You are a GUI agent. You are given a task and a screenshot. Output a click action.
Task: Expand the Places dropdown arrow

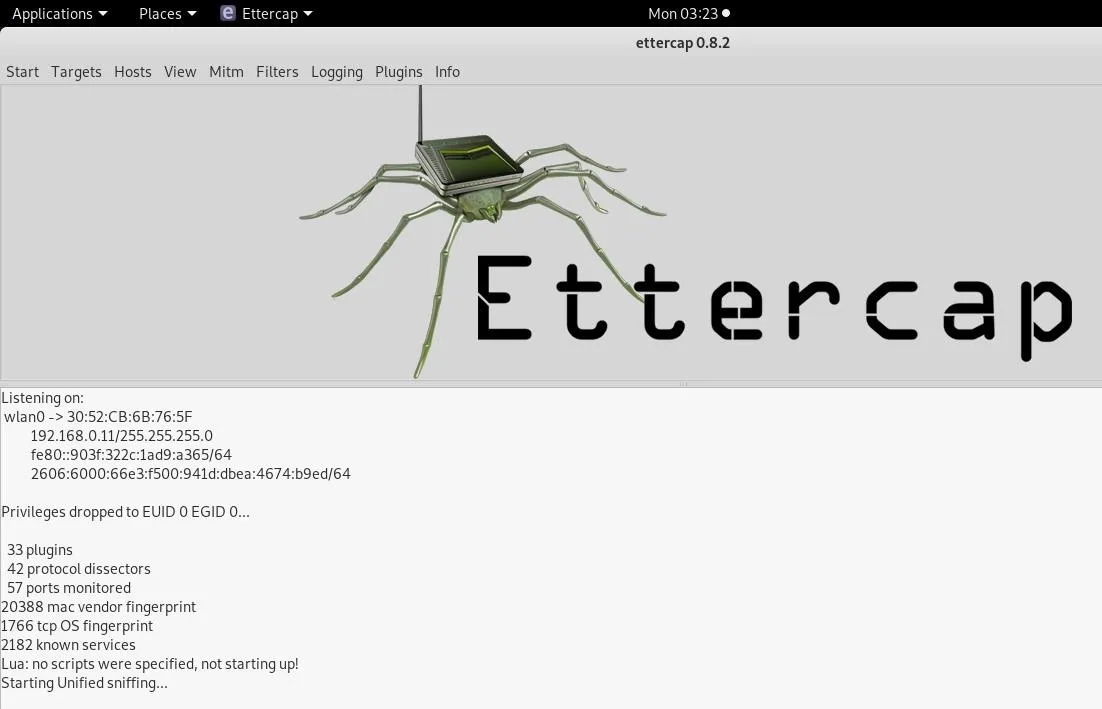click(x=192, y=13)
